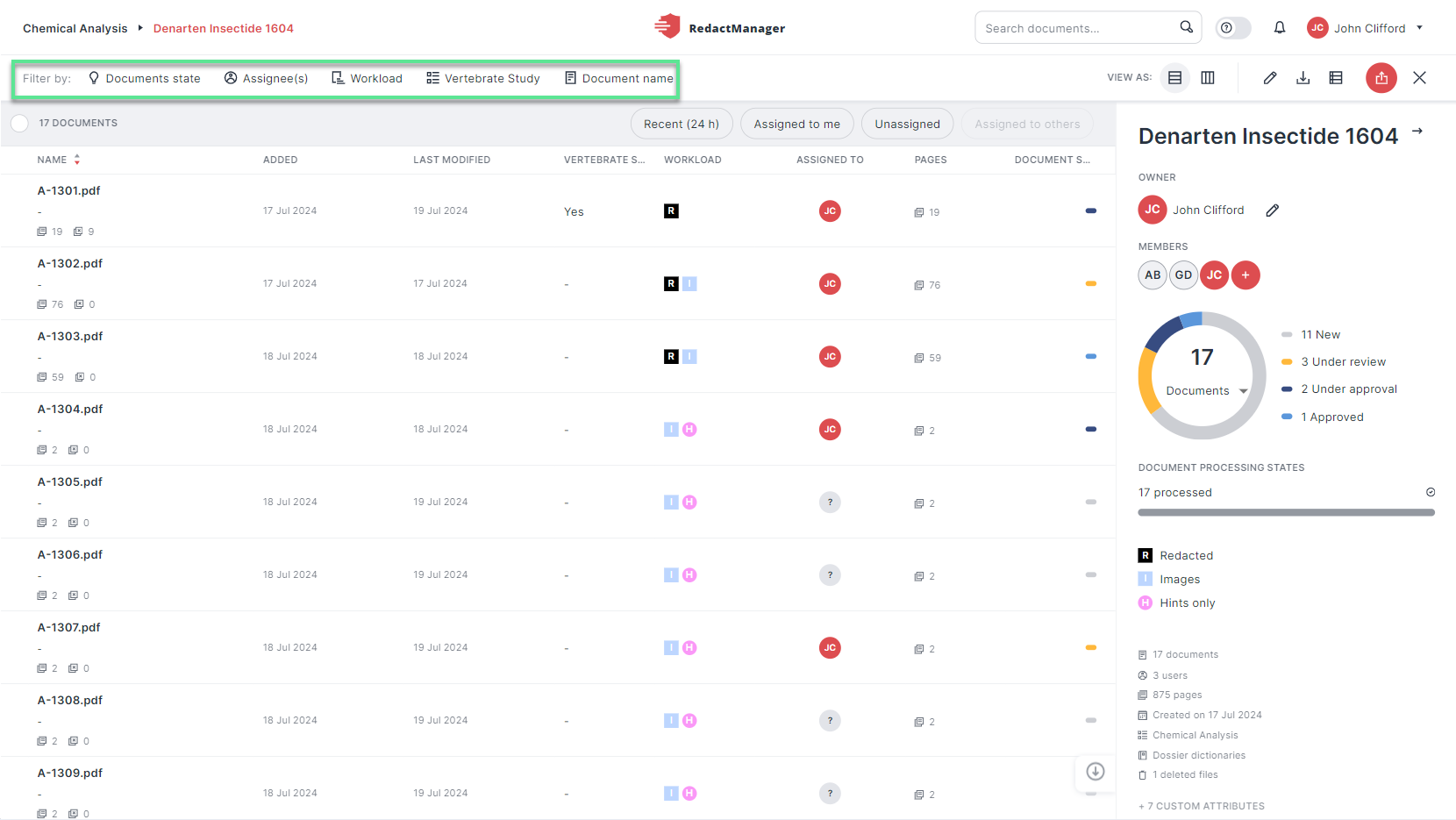Click the search magnifier icon

[x=1186, y=27]
